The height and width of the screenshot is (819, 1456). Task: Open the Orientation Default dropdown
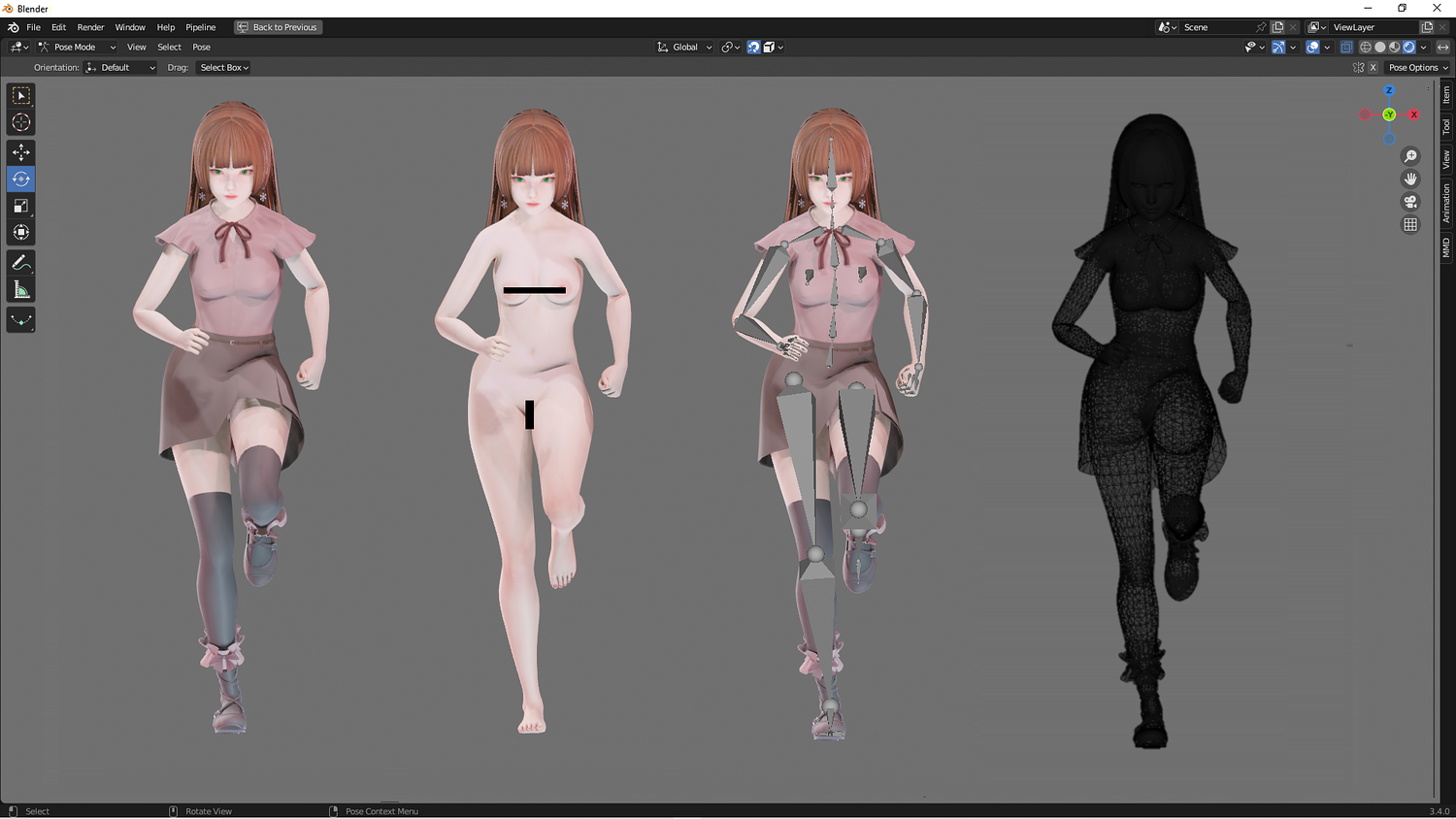click(120, 68)
